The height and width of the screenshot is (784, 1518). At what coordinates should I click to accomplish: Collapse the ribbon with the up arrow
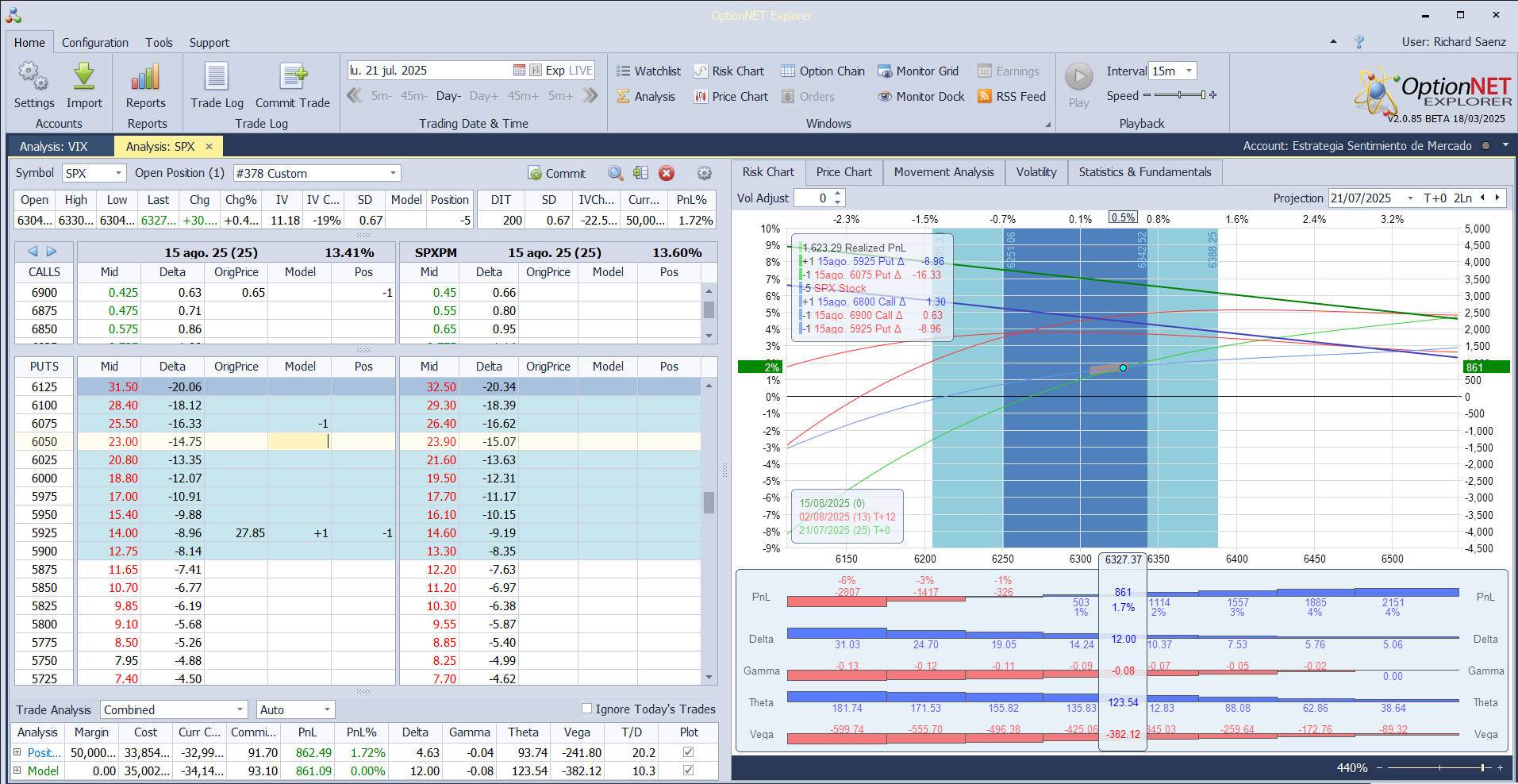click(x=1333, y=41)
